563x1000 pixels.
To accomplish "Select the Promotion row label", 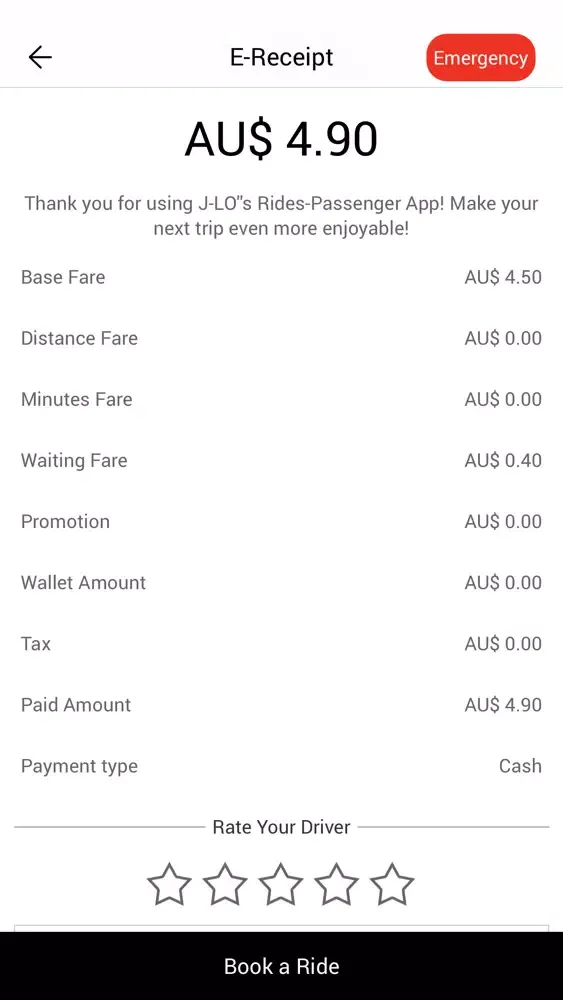I will click(65, 522).
